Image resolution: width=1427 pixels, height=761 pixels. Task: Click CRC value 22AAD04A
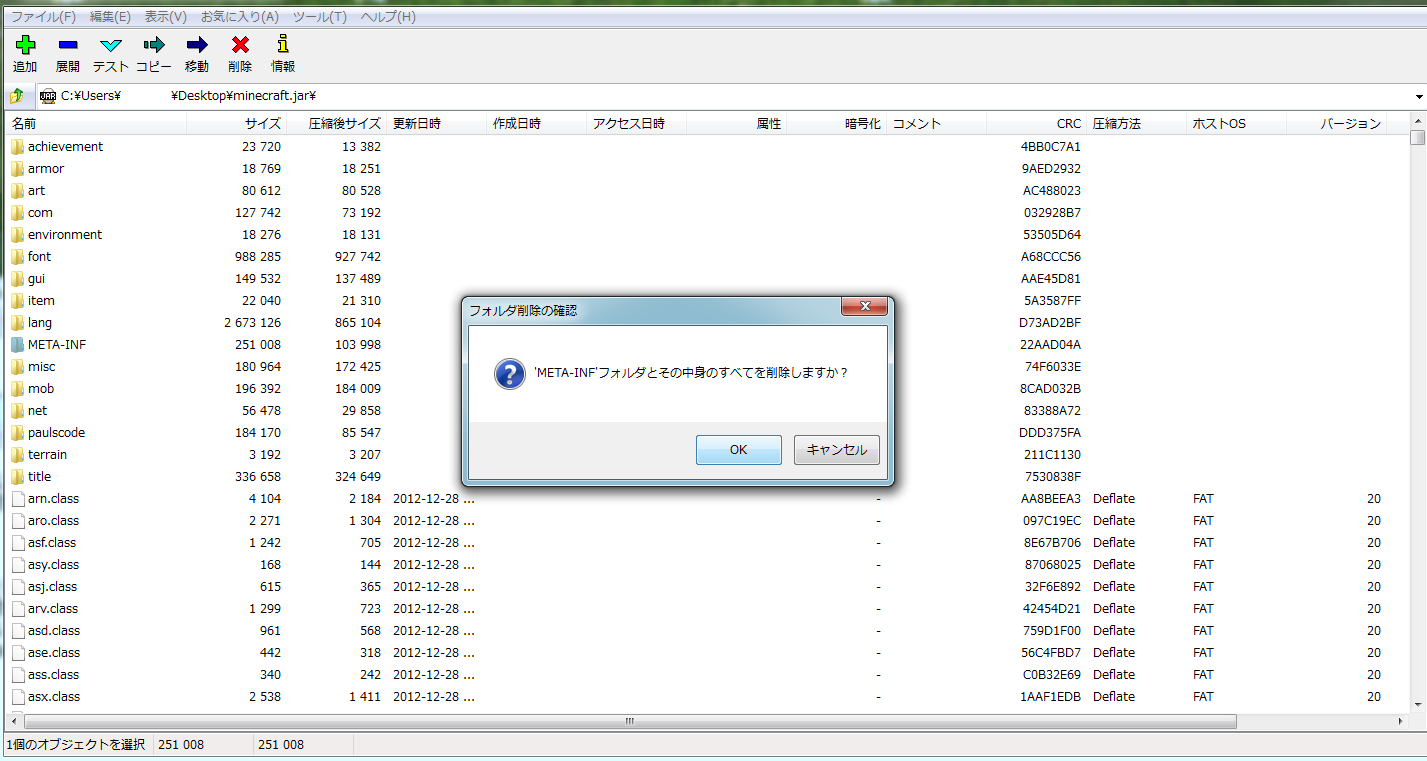pos(1050,344)
